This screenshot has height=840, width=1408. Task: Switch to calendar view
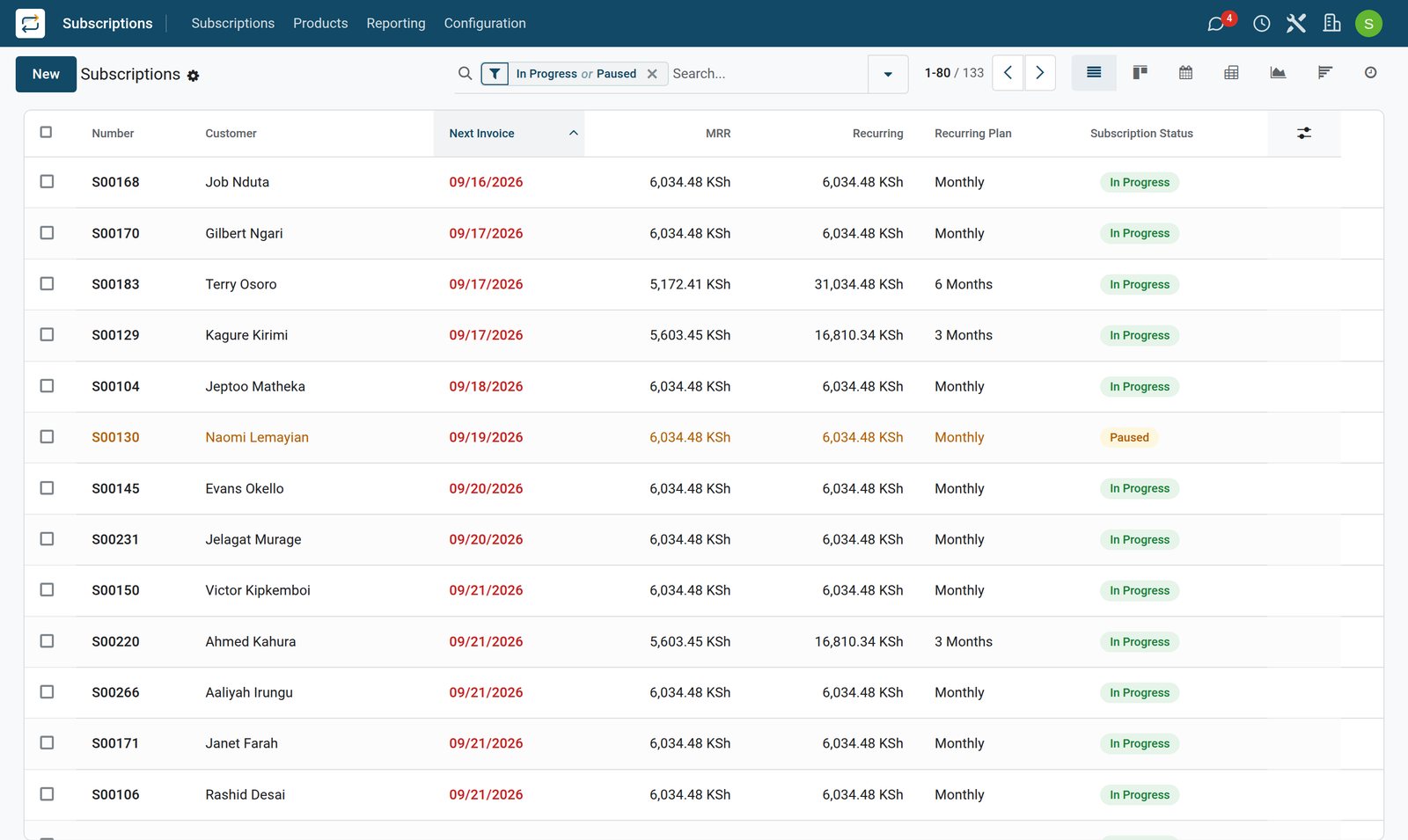point(1185,73)
